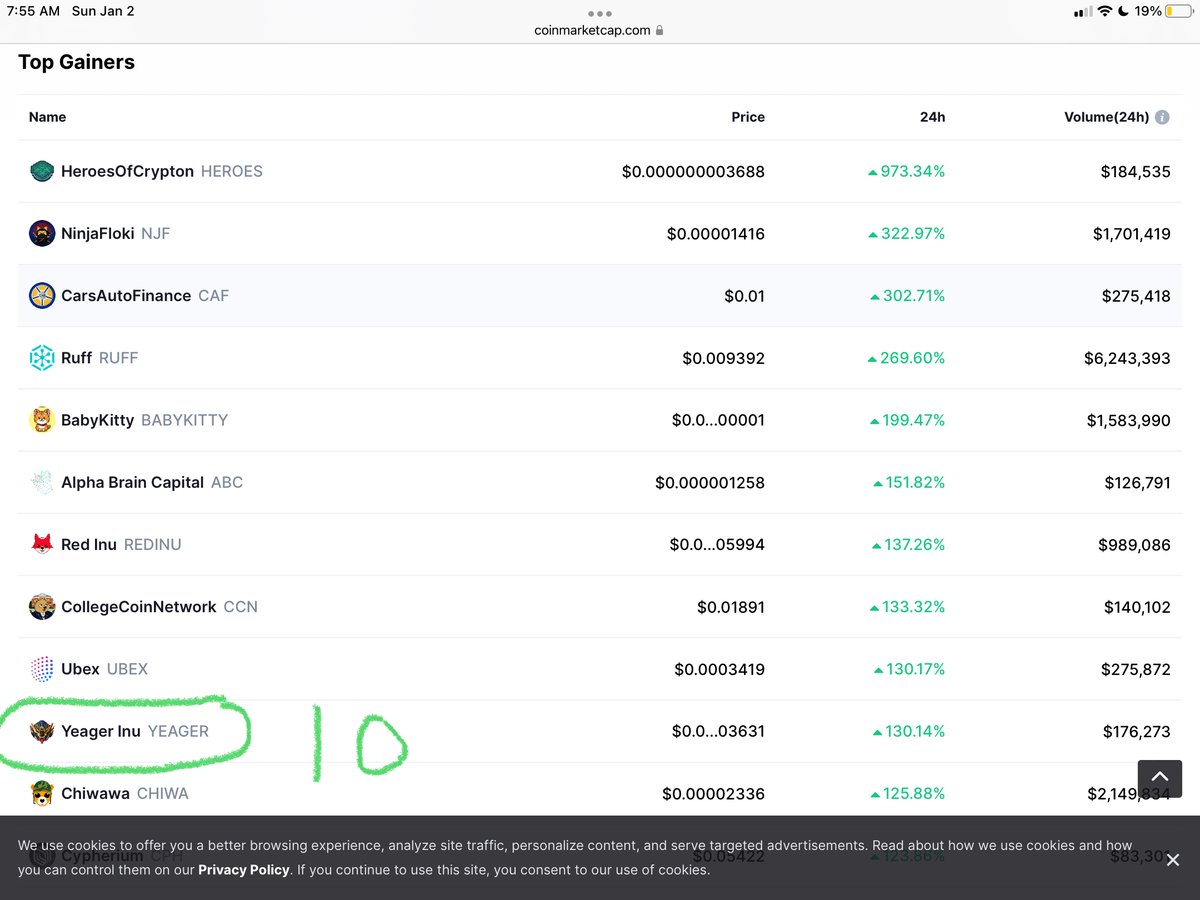This screenshot has height=900, width=1200.
Task: Select the 130.14% gain value
Action: (x=909, y=731)
